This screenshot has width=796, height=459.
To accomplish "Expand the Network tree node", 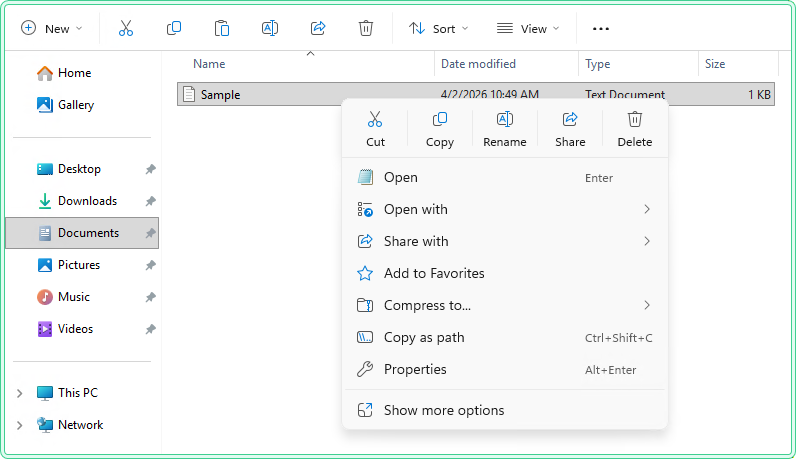I will tap(19, 426).
